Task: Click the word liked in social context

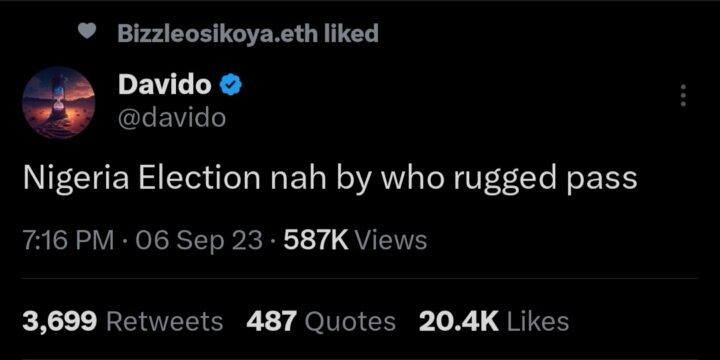Action: pyautogui.click(x=351, y=33)
